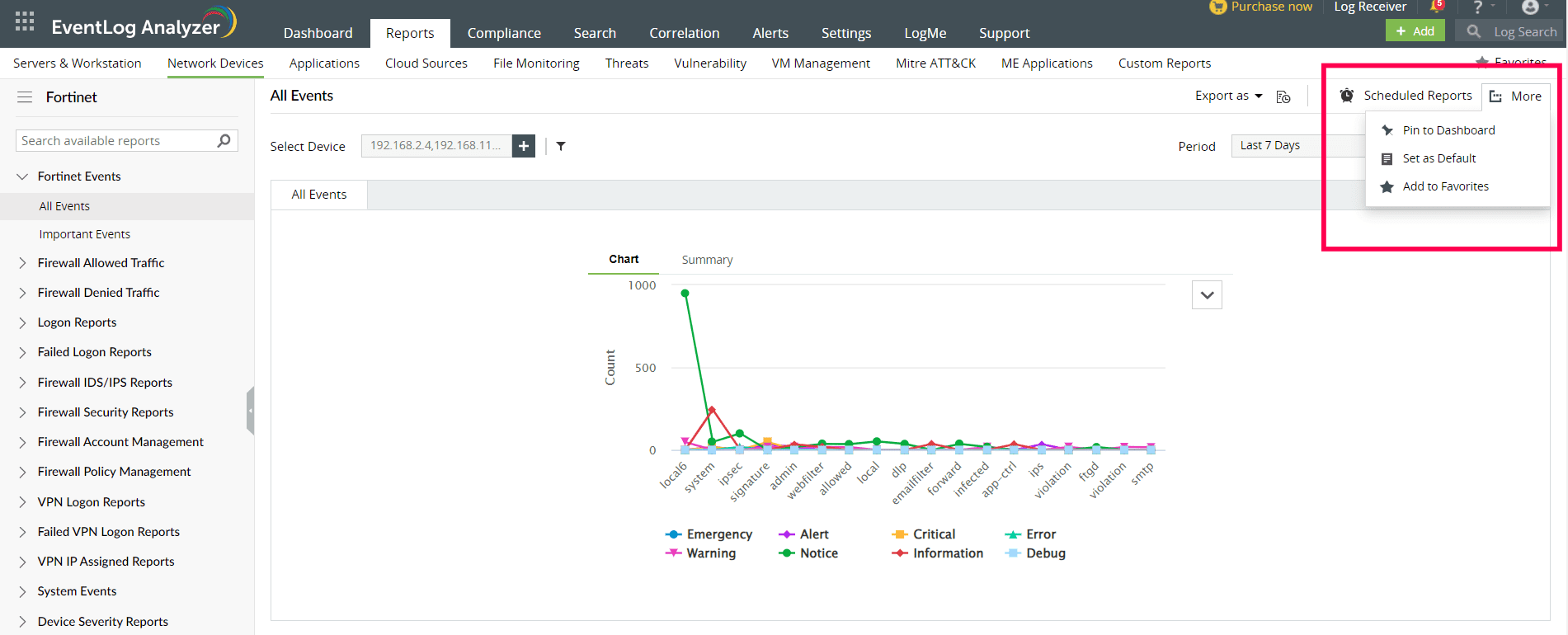Screen dimensions: 1568x635
Task: Toggle the Fortinet sidebar hamburger menu
Action: (25, 97)
